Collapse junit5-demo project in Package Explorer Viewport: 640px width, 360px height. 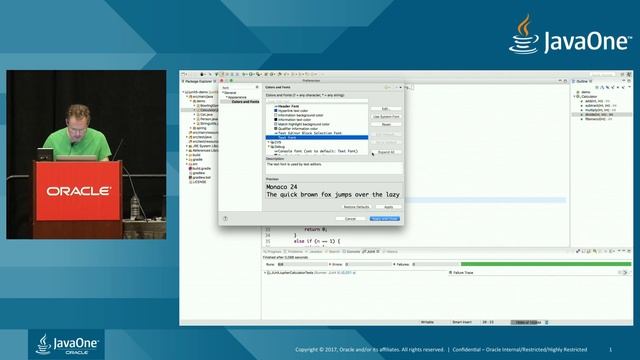click(183, 92)
